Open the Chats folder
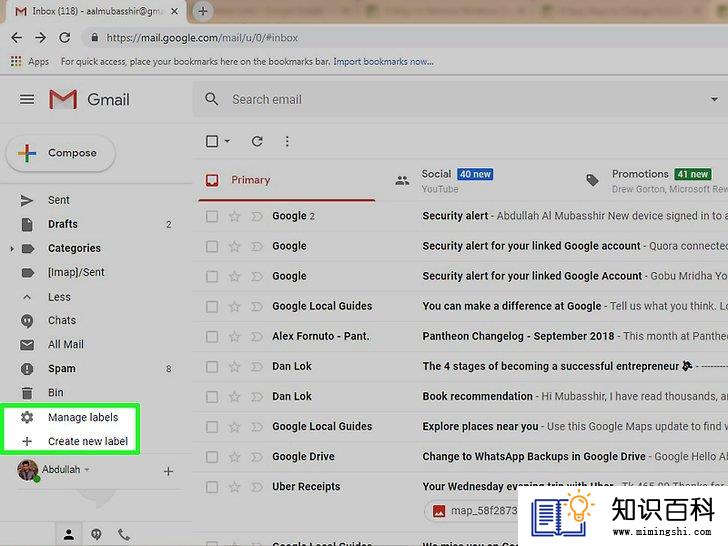 (x=62, y=320)
